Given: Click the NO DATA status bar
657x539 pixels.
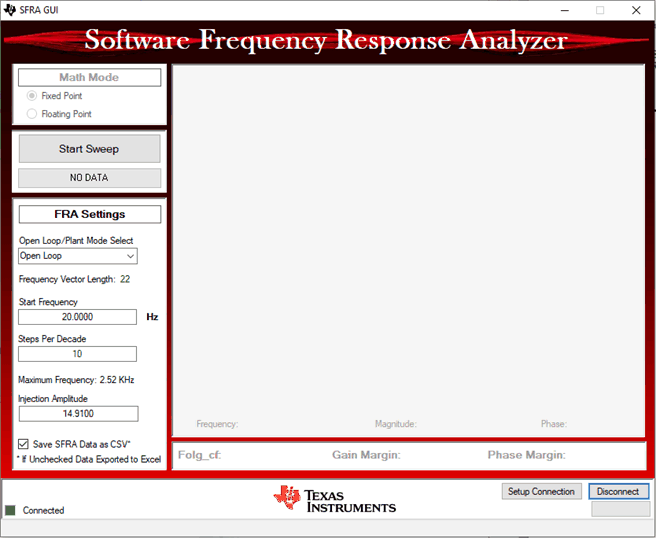Looking at the screenshot, I should tap(89, 178).
